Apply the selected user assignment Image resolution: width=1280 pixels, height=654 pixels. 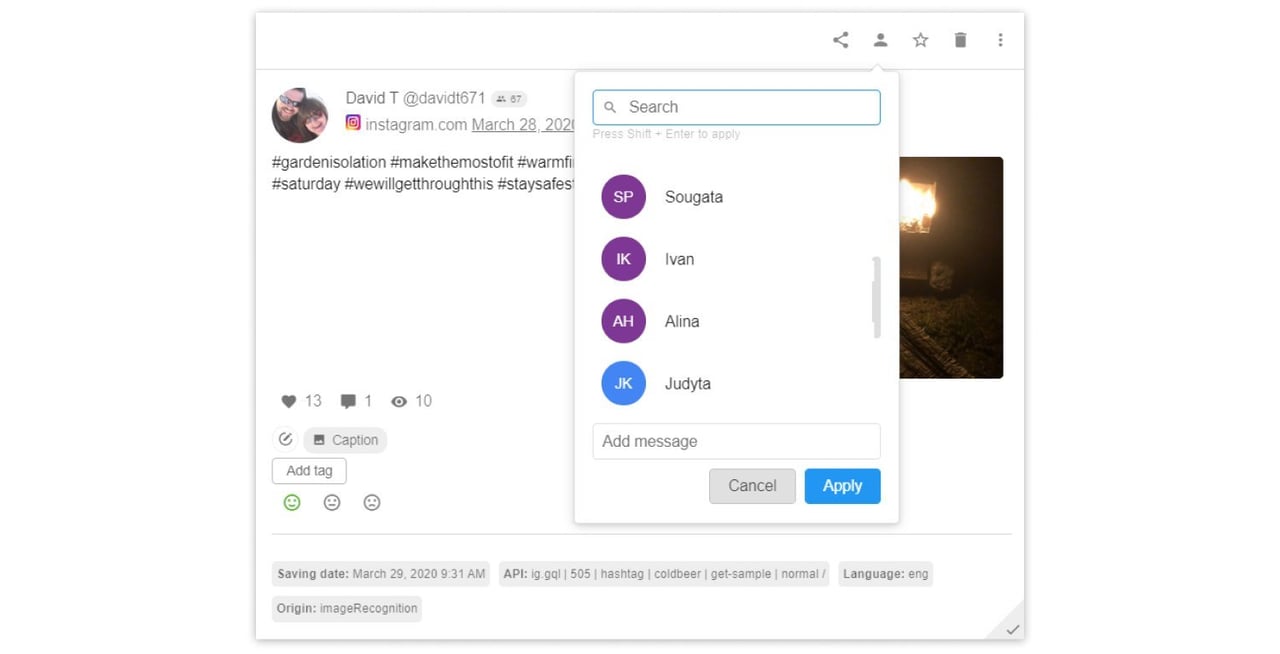[842, 485]
